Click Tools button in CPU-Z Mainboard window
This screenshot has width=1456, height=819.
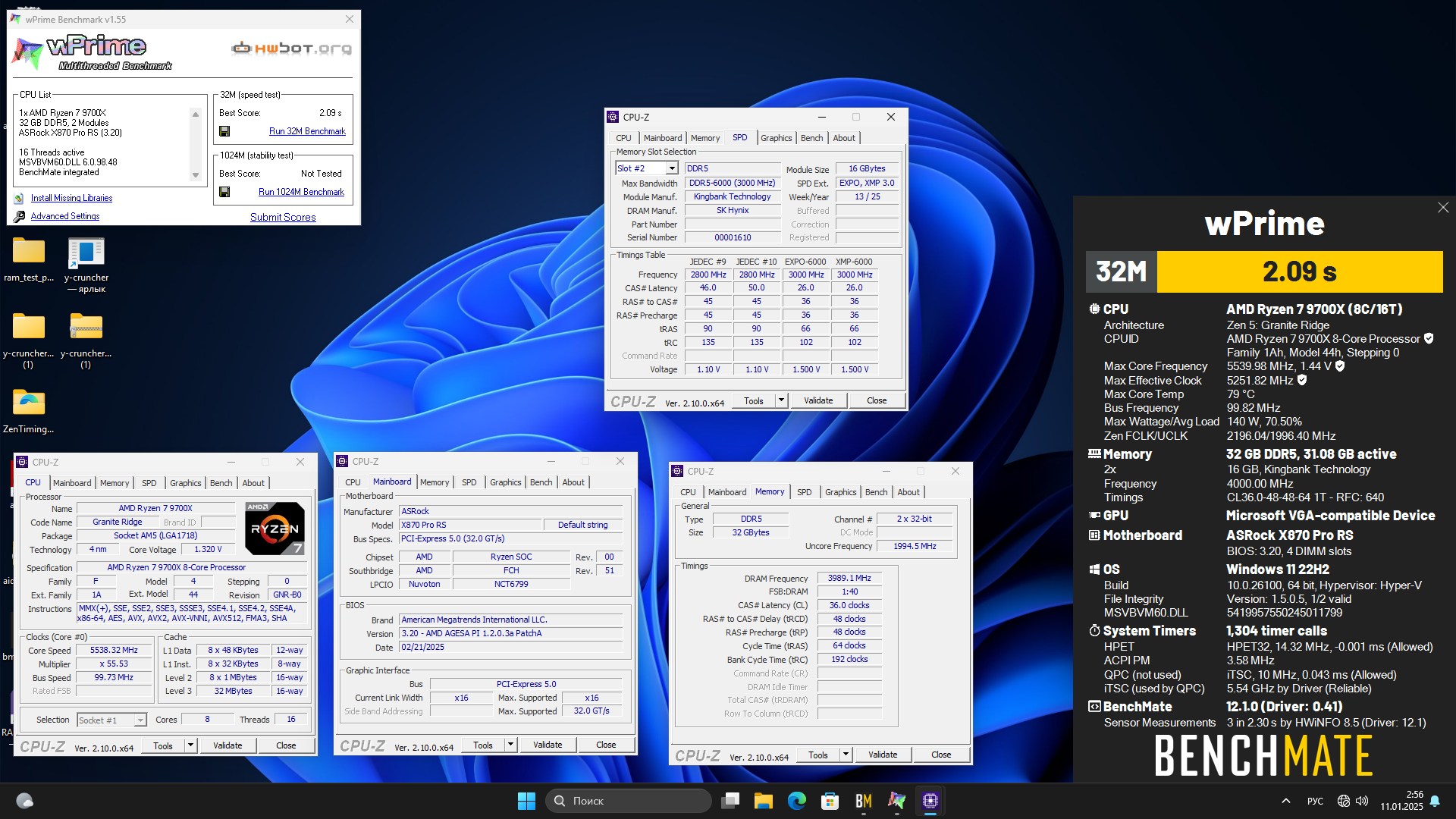483,745
